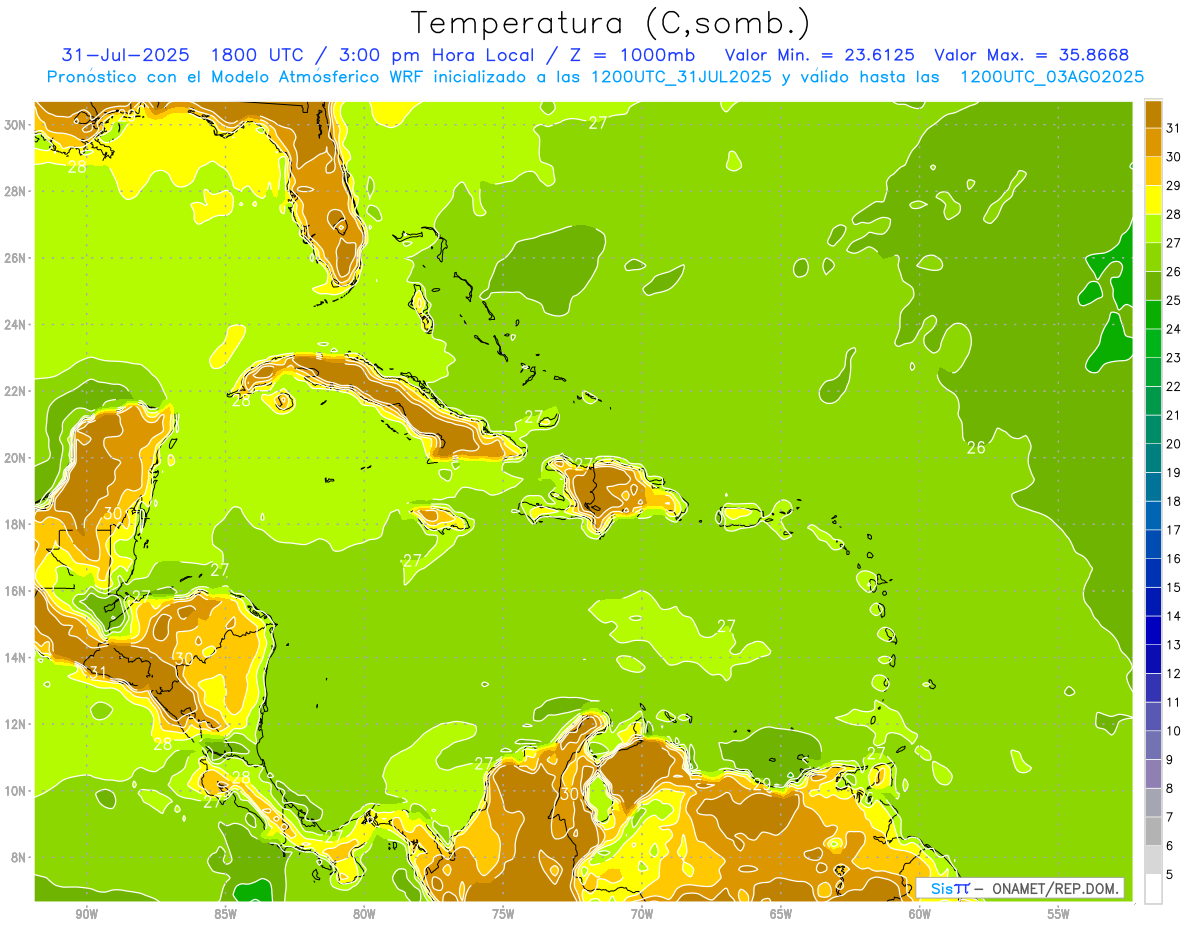
Task: Click color scale value 24
Action: pyautogui.click(x=1174, y=329)
